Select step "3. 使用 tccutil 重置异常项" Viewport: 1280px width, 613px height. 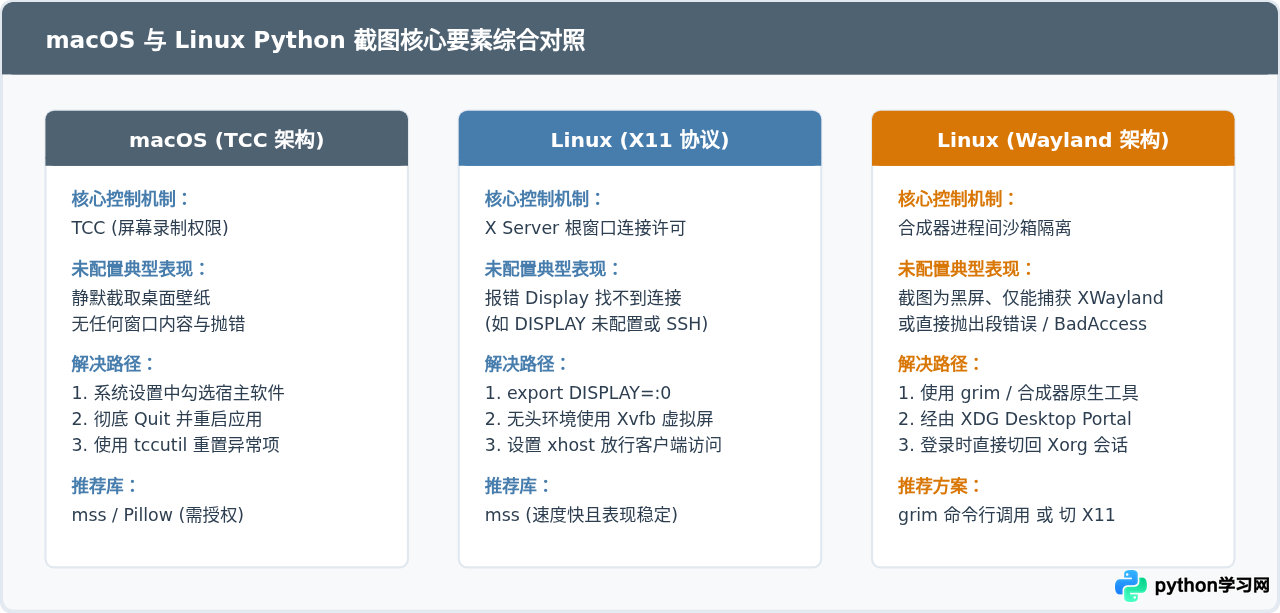pyautogui.click(x=176, y=445)
